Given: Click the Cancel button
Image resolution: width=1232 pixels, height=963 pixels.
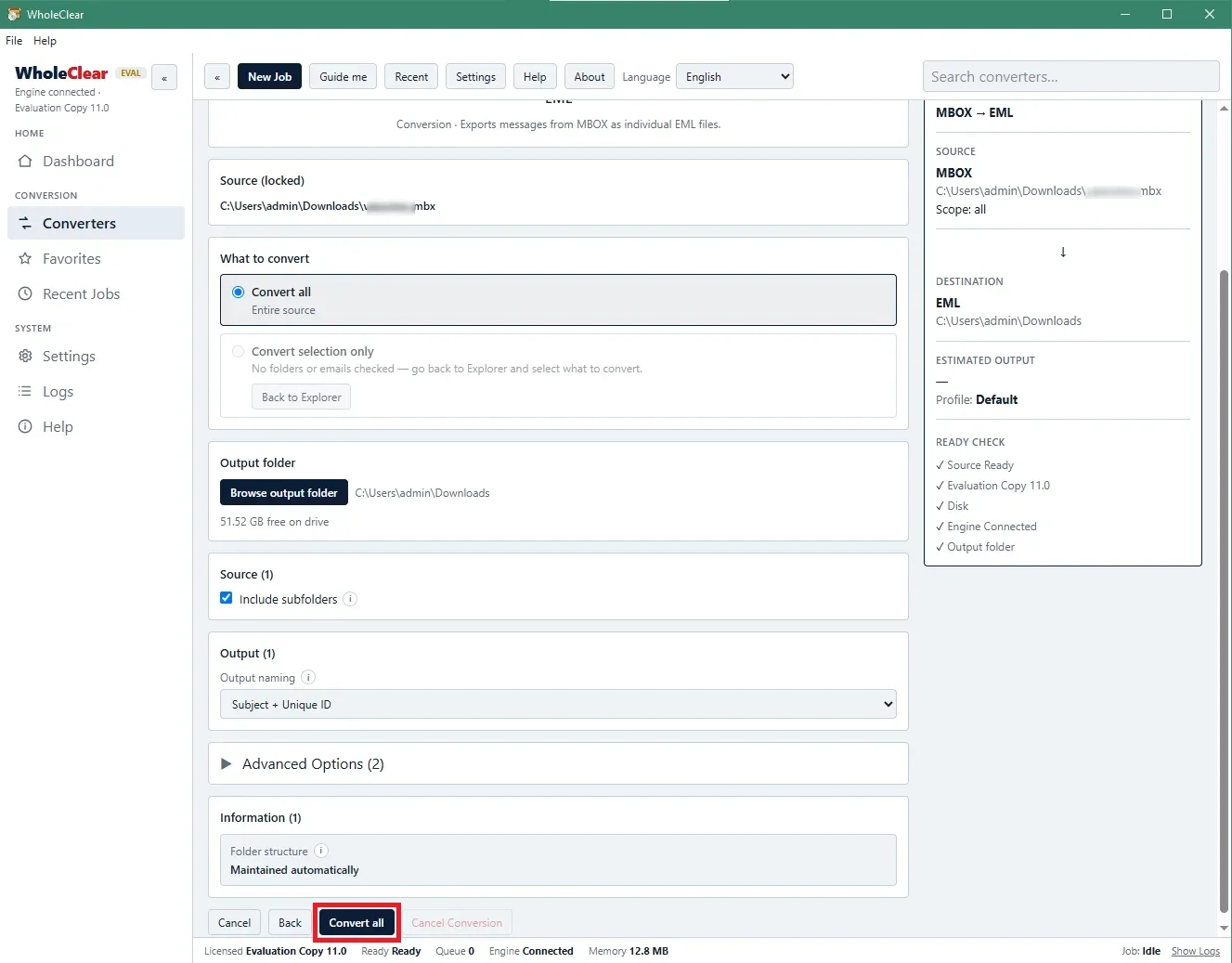Looking at the screenshot, I should [234, 923].
